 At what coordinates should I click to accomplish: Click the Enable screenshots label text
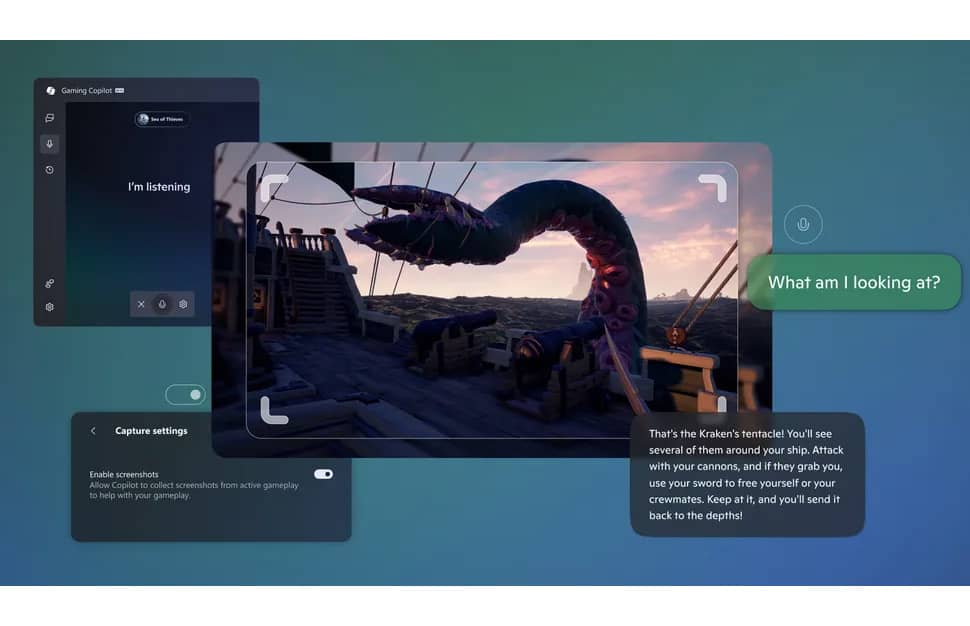[x=124, y=474]
